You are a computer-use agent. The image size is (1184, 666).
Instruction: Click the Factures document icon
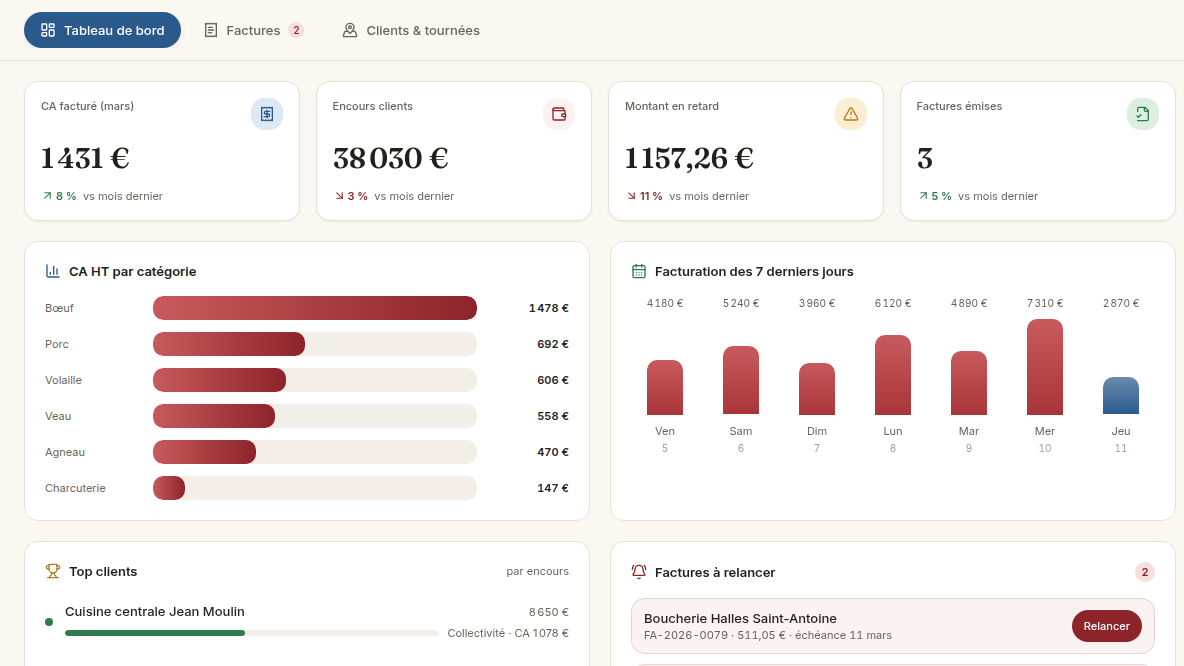(x=211, y=30)
